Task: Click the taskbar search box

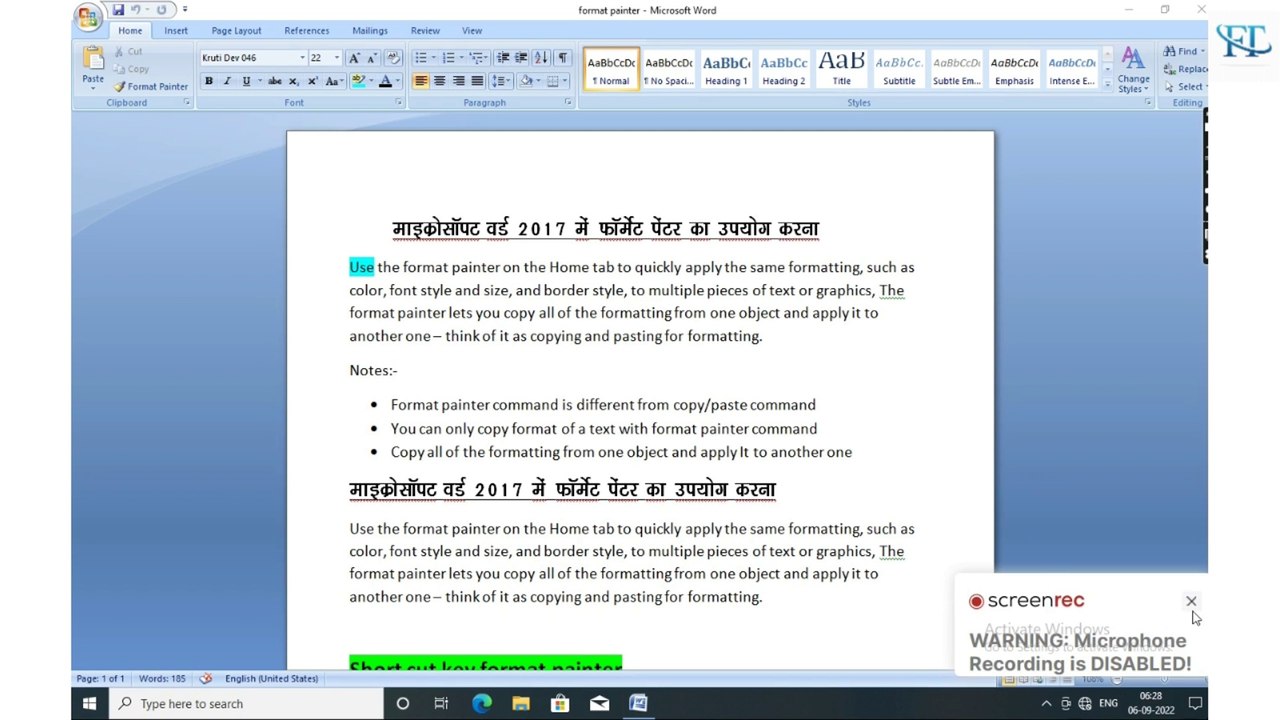Action: pyautogui.click(x=246, y=704)
